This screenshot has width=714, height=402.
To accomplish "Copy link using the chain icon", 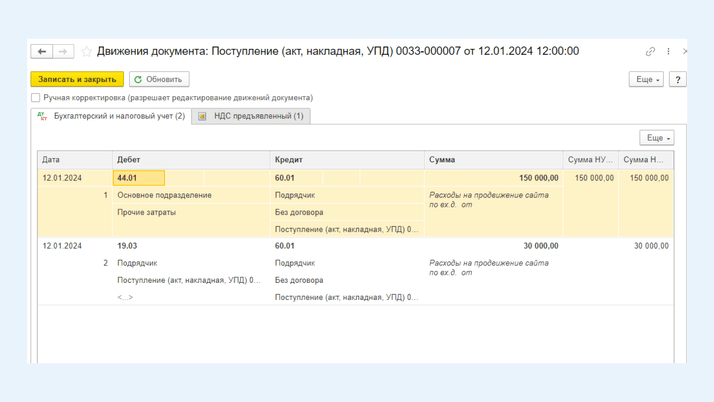I will click(650, 51).
